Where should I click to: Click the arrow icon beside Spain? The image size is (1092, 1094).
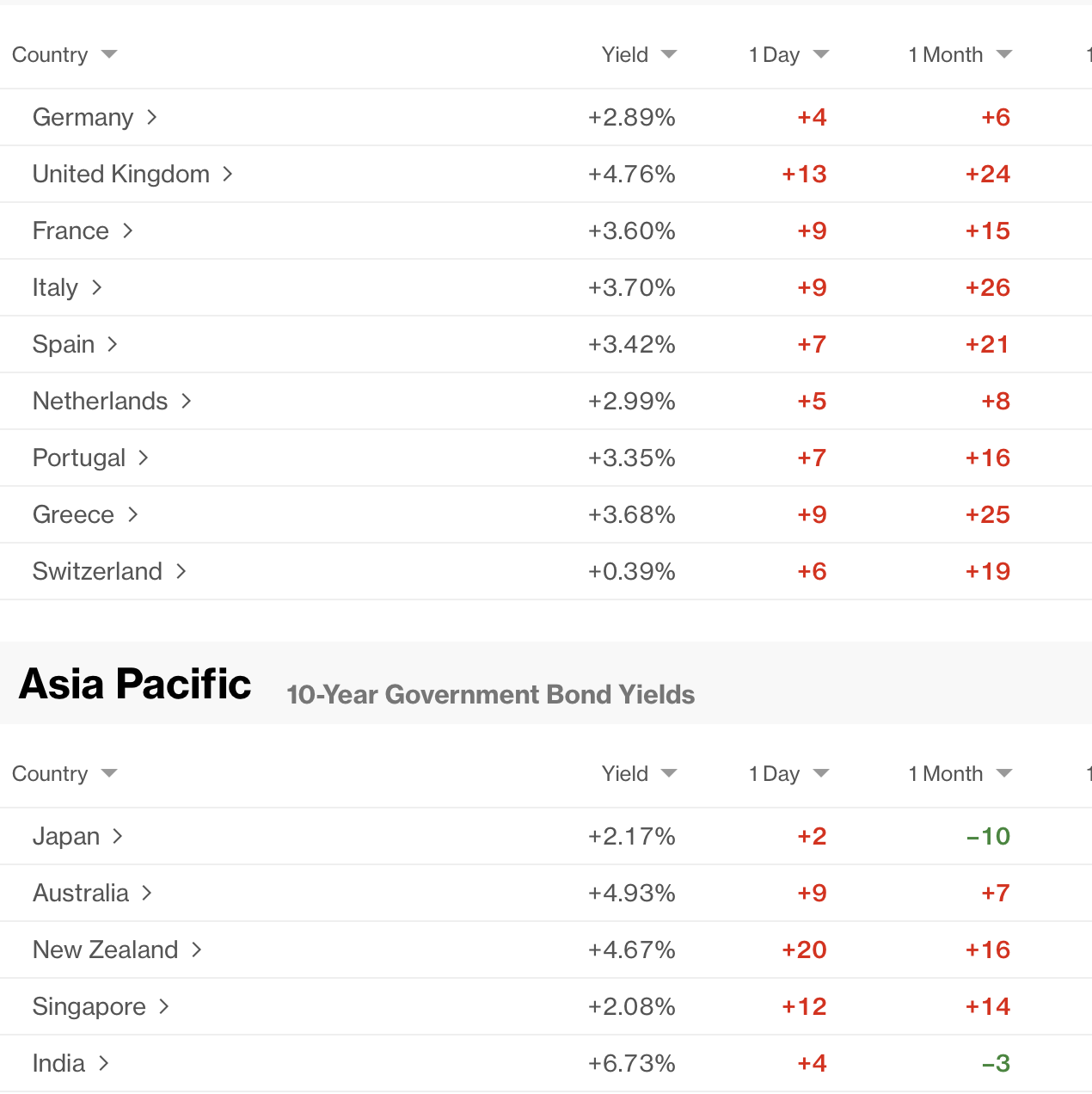(x=113, y=344)
